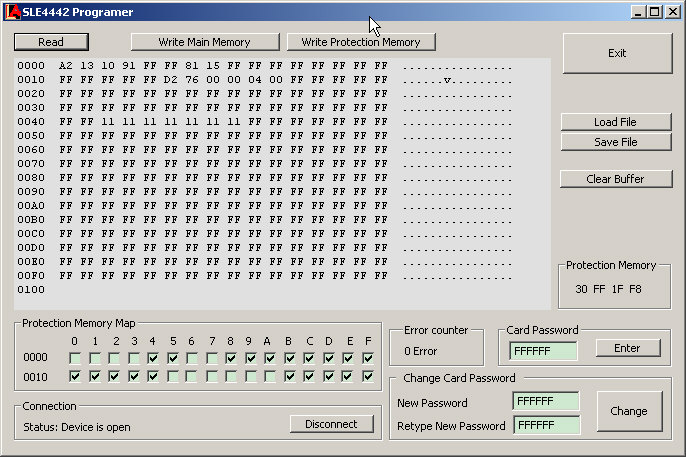Screen dimensions: 686x457
Task: Click Write Protection Memory button
Action: [361, 42]
